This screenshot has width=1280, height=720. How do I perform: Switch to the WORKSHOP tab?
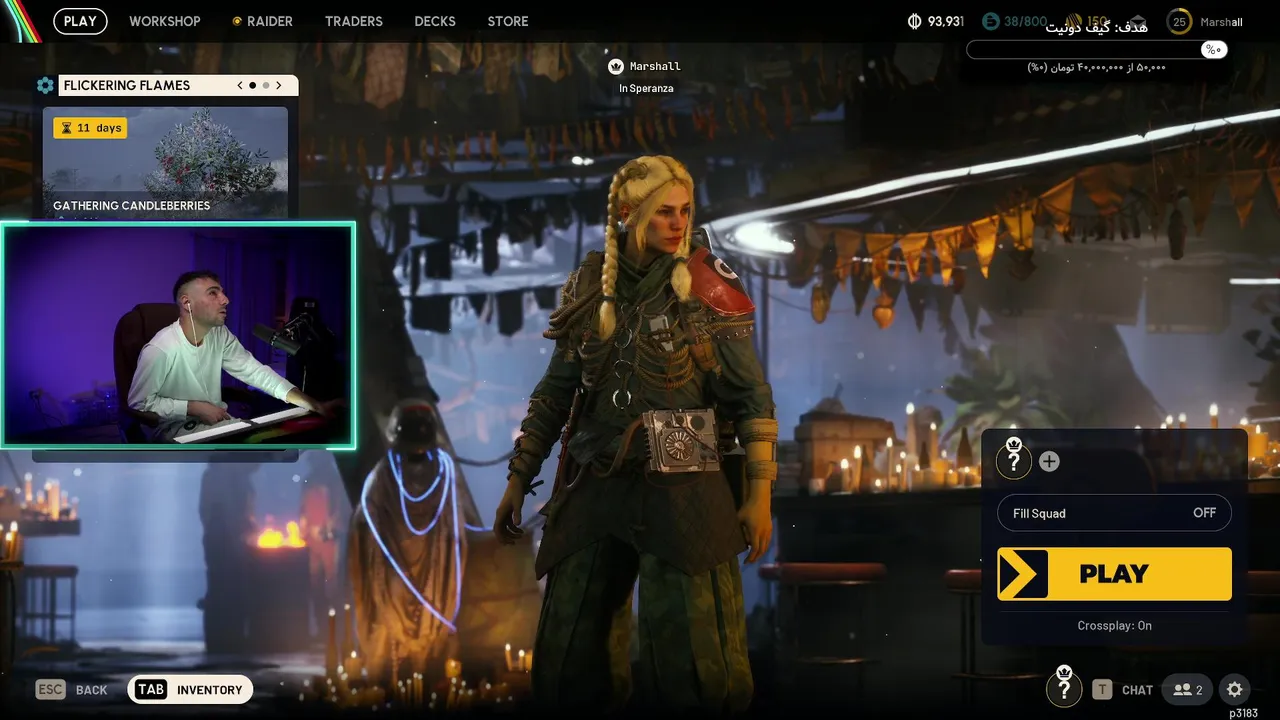(x=165, y=21)
